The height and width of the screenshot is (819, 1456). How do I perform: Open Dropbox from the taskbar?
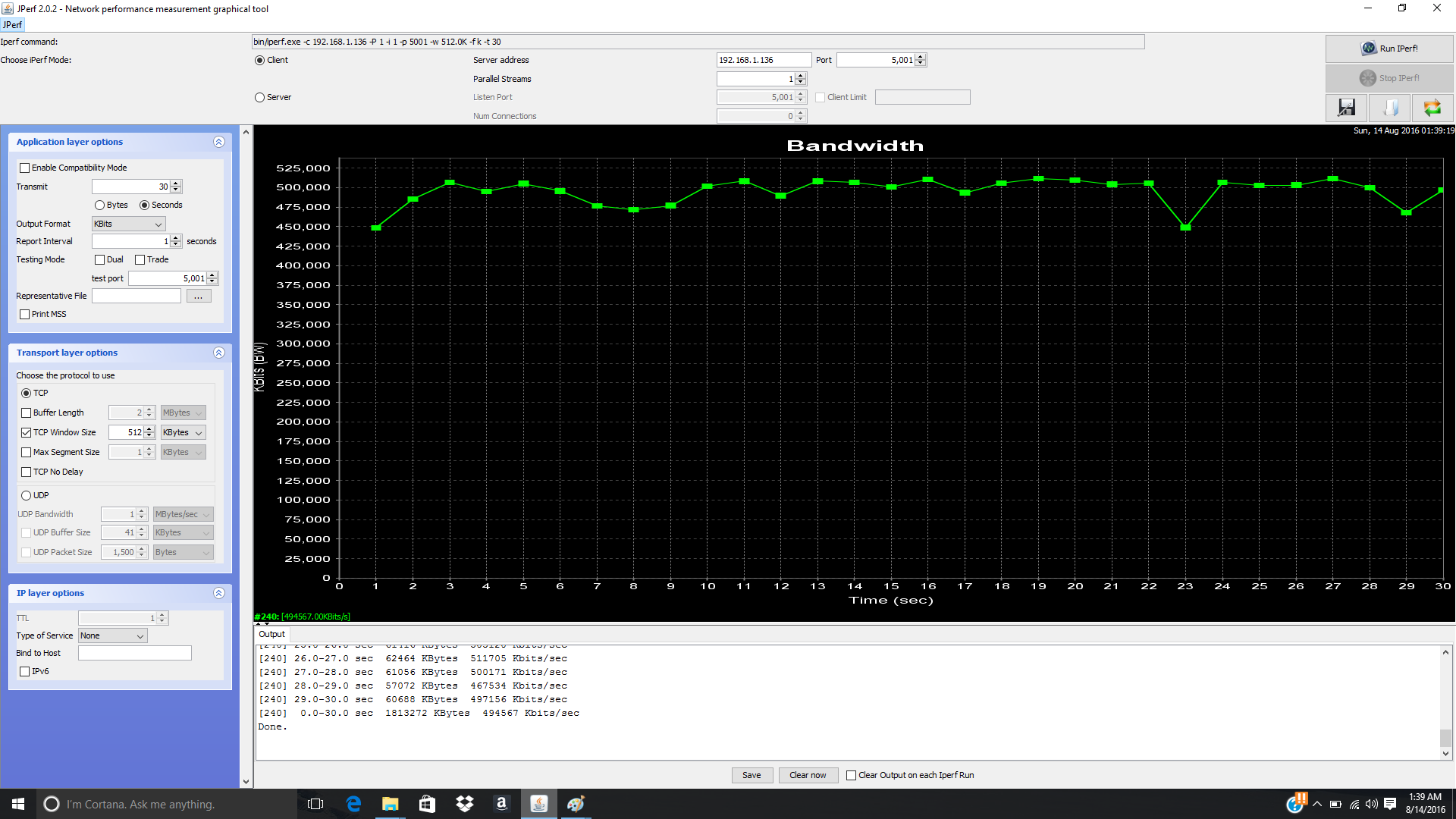pyautogui.click(x=464, y=804)
